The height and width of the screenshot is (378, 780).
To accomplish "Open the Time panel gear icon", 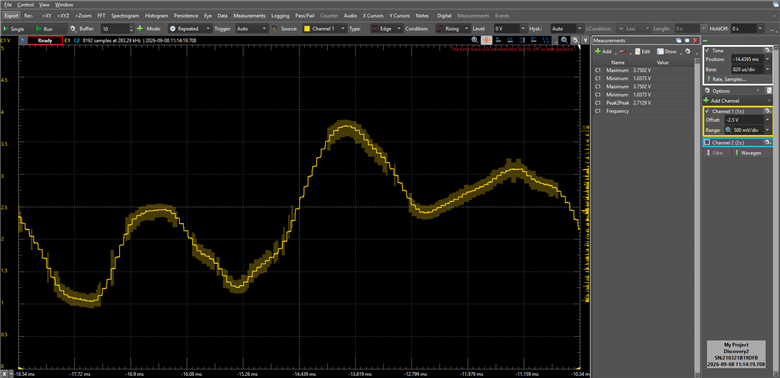I will click(x=768, y=50).
